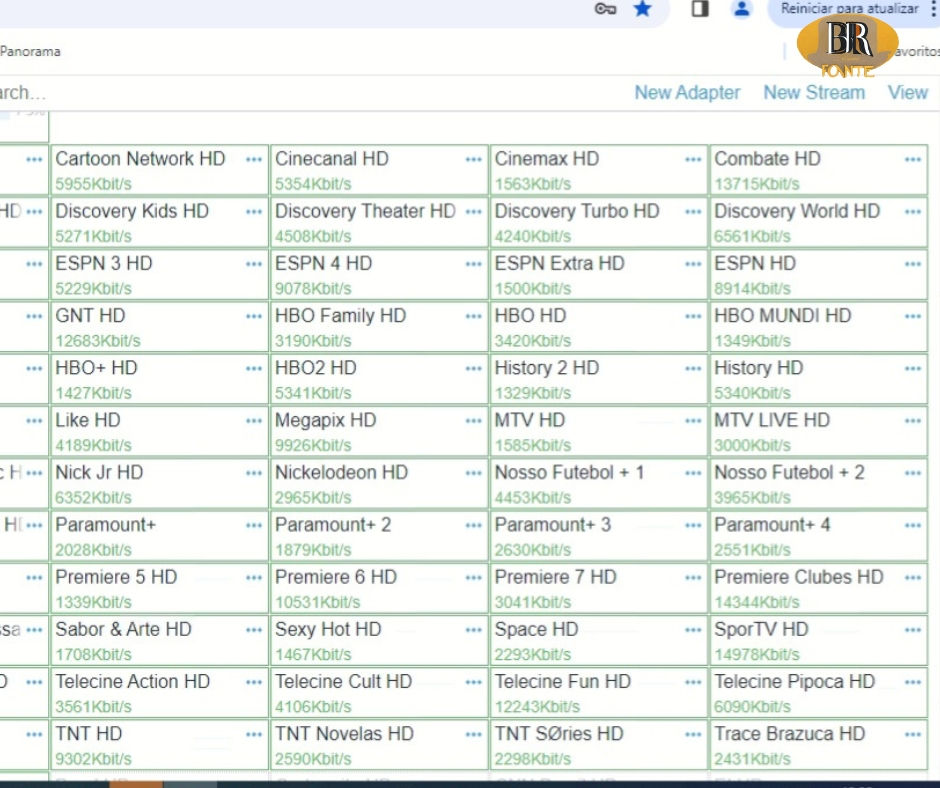This screenshot has width=940, height=788.
Task: Select the Like HD stream name
Action: [88, 420]
